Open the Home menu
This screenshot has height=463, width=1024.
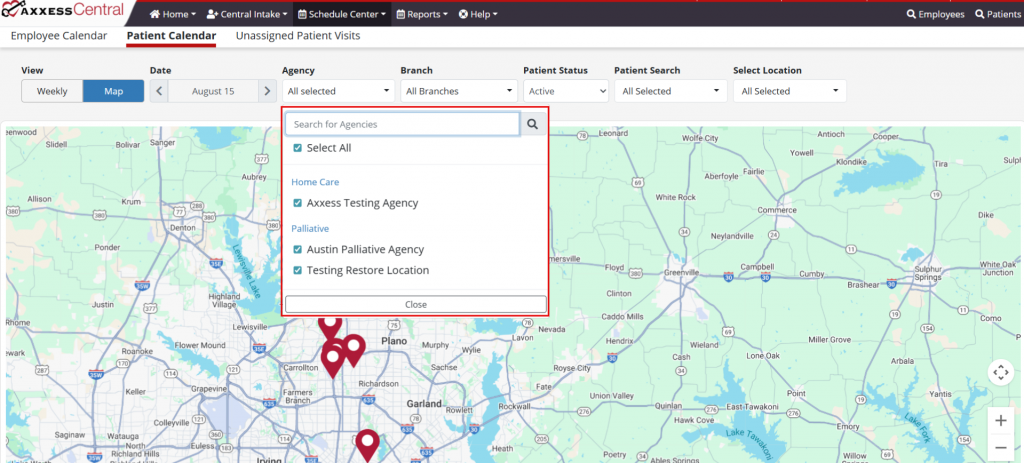(172, 14)
